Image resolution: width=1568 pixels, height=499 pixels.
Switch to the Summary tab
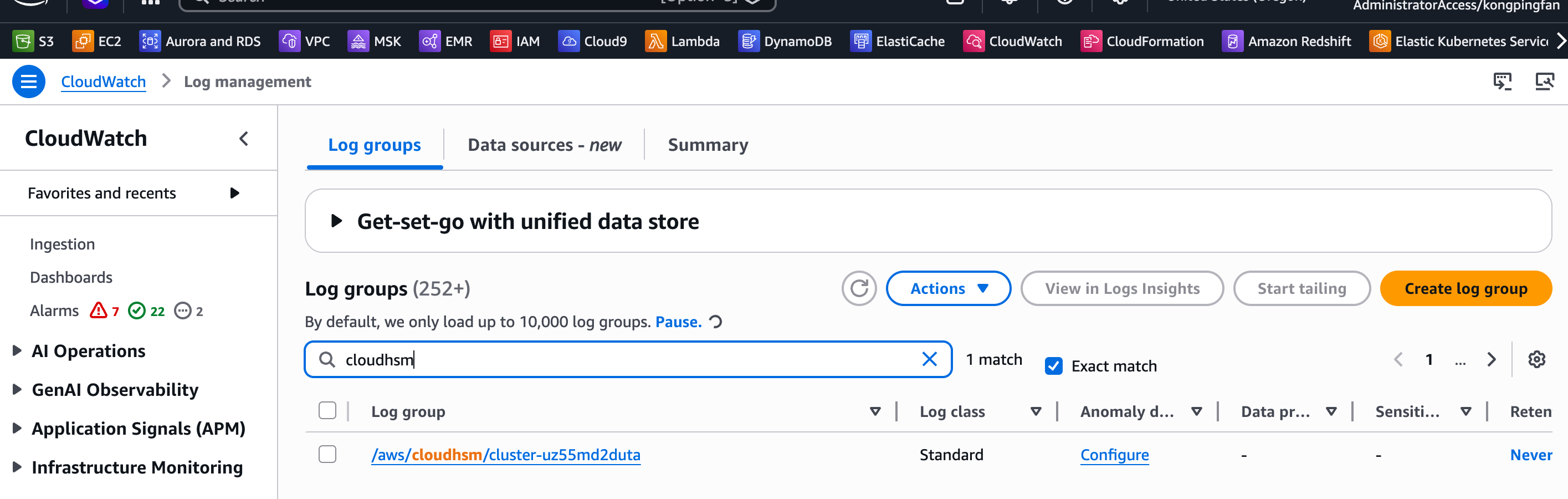point(708,145)
